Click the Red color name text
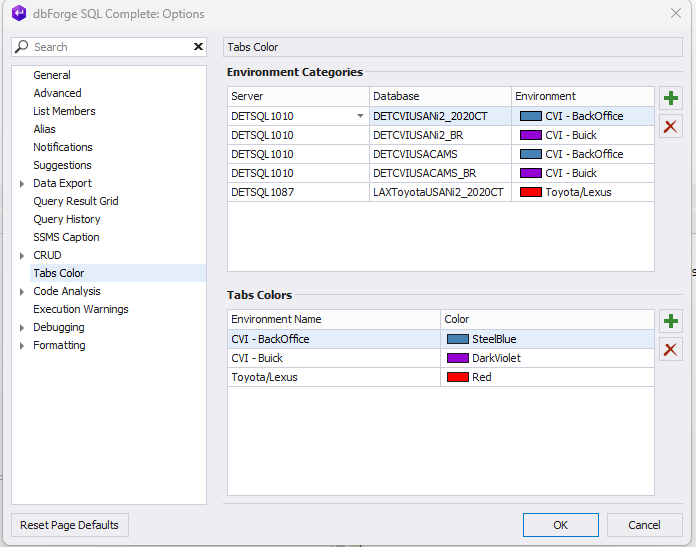The width and height of the screenshot is (696, 547). [x=482, y=377]
